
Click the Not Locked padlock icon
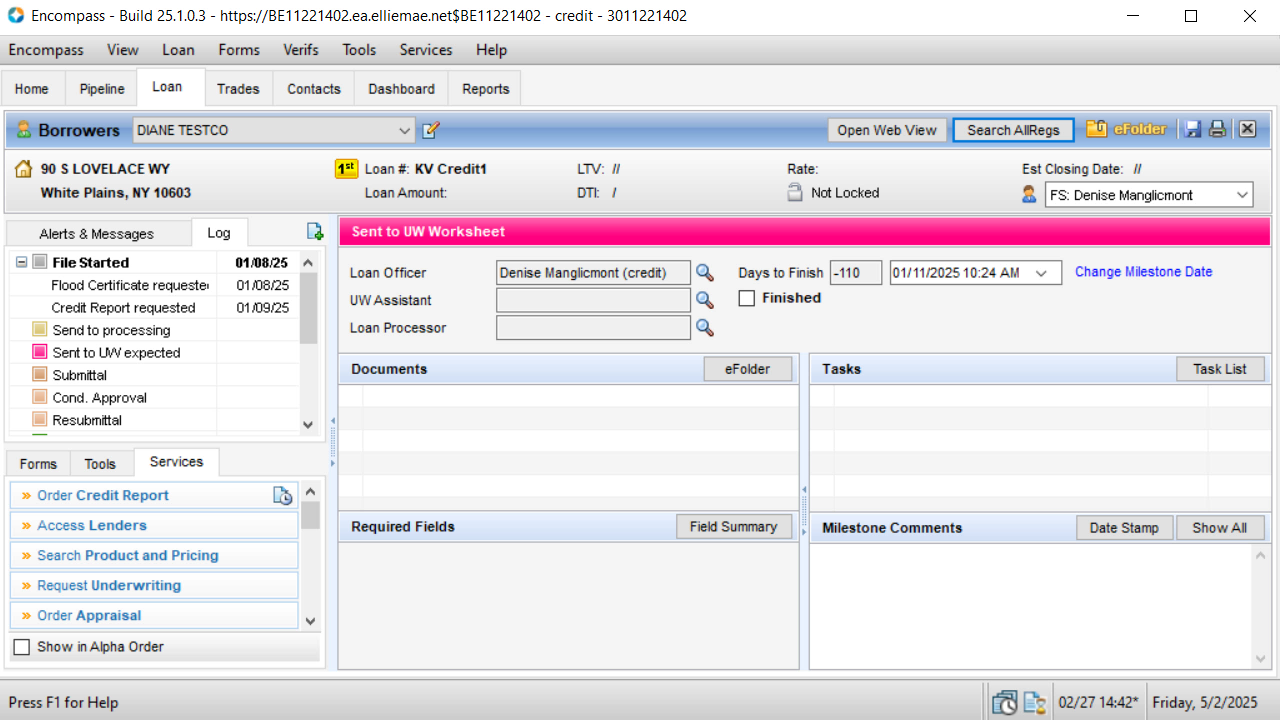click(x=795, y=193)
